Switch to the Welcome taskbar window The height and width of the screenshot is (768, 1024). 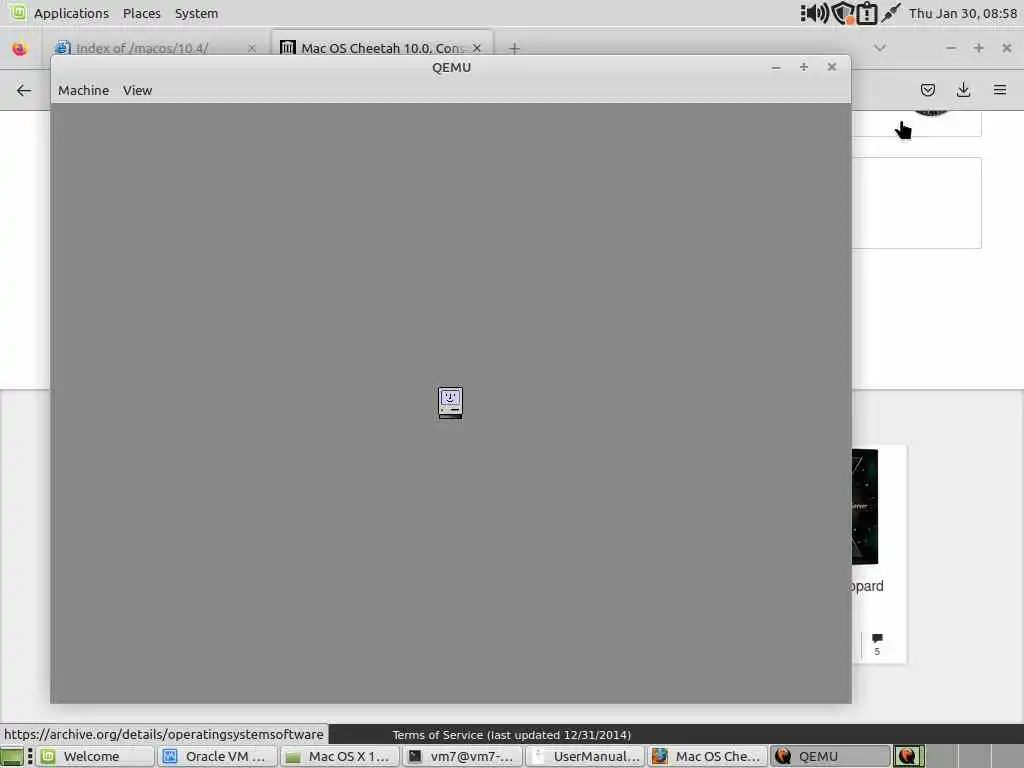point(95,756)
